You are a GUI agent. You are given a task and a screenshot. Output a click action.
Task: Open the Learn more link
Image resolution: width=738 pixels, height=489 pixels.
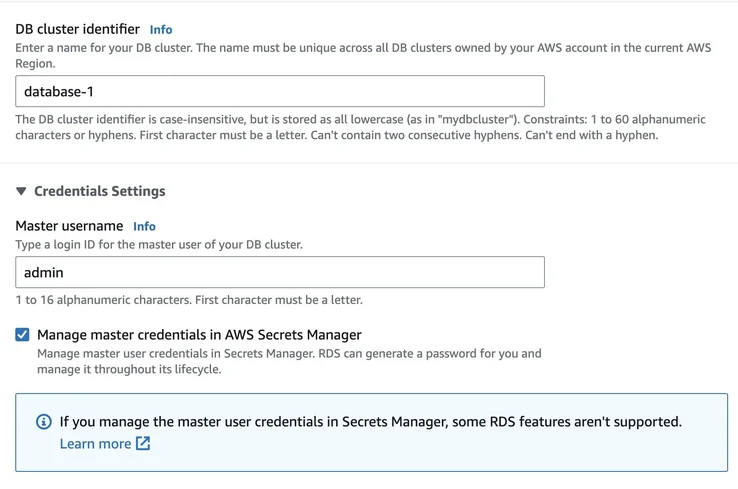pyautogui.click(x=96, y=444)
